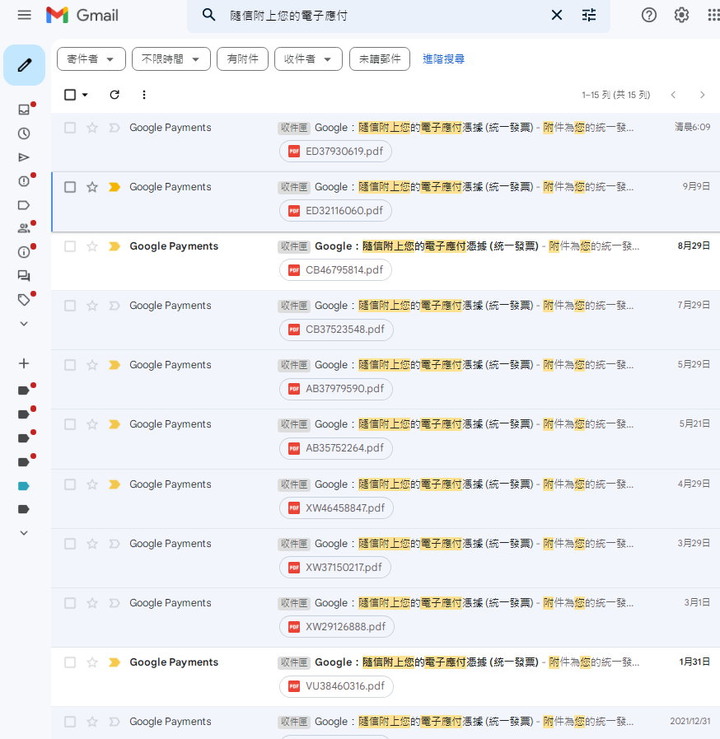Open Inbox icon in sidebar
720x739 pixels.
pos(24,110)
